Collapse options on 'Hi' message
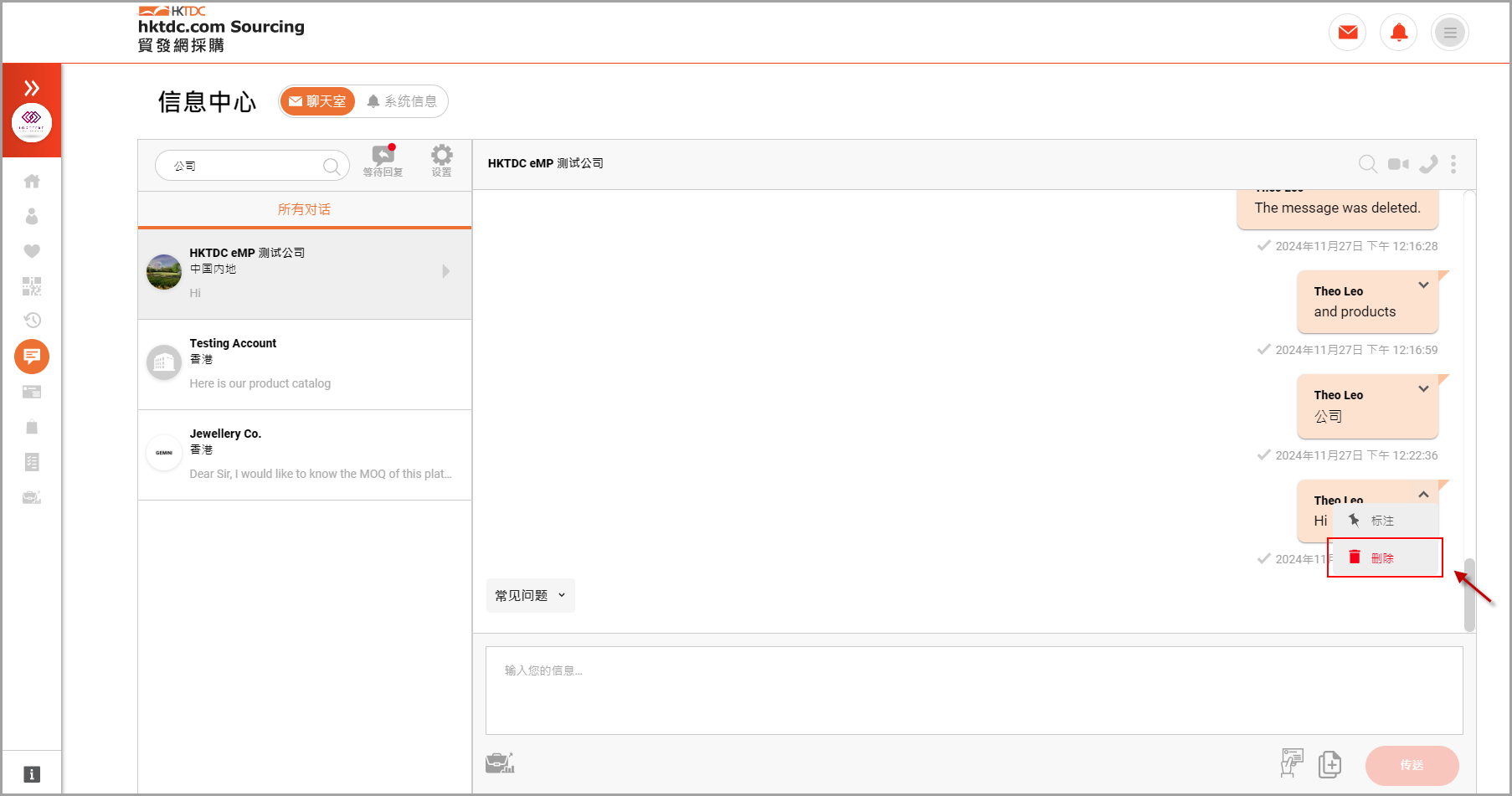This screenshot has height=796, width=1512. [1423, 494]
